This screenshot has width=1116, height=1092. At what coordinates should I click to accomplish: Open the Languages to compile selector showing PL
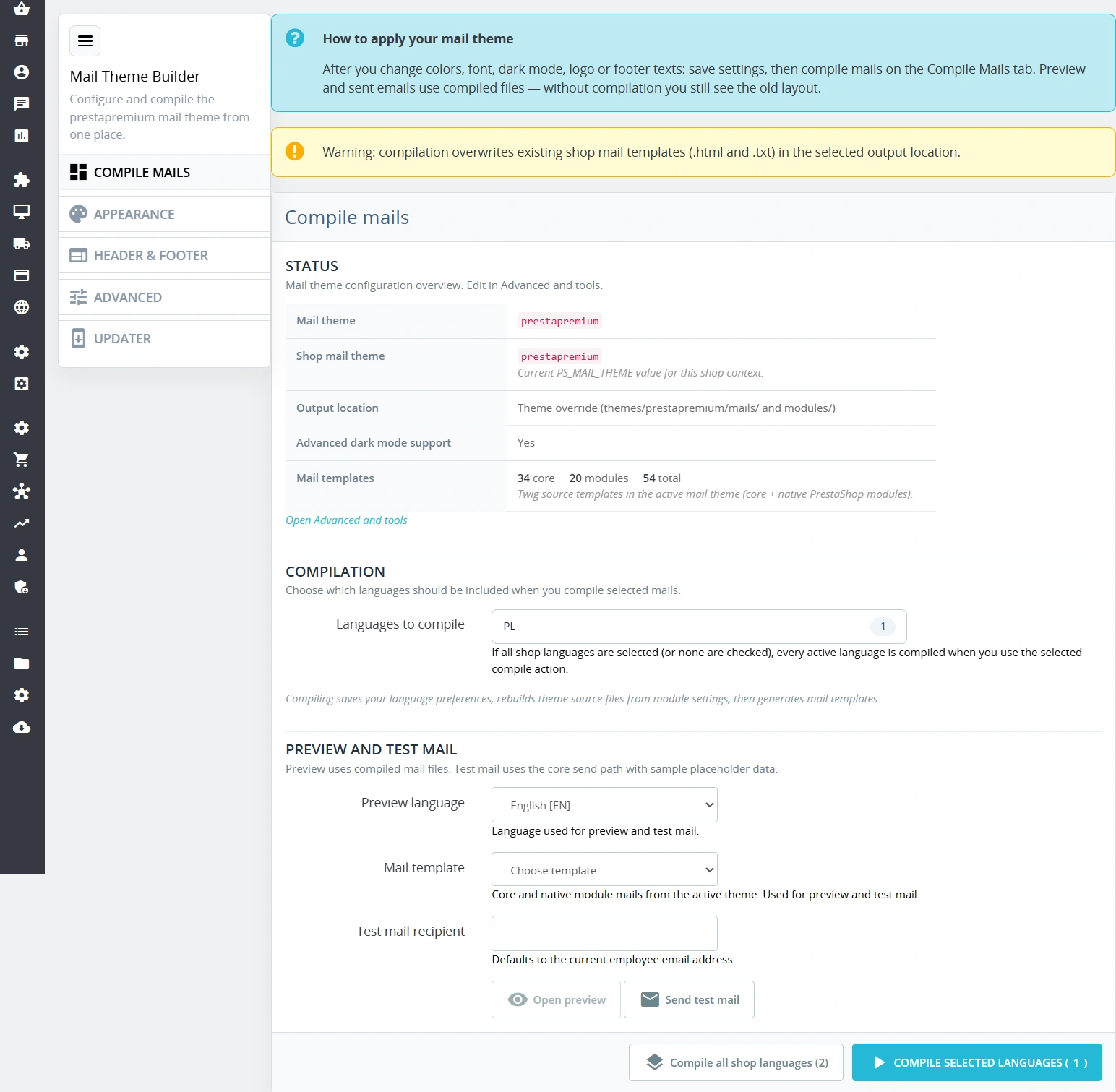pos(699,627)
